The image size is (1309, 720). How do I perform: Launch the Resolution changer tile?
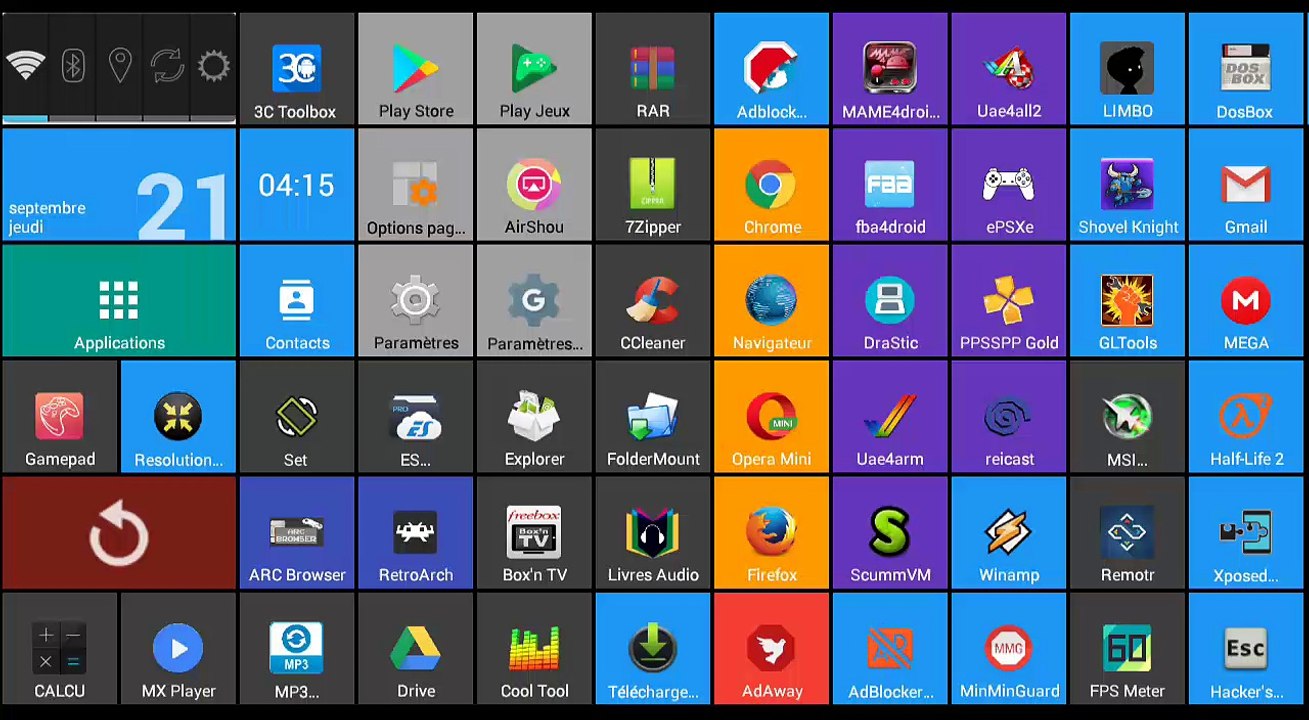178,417
